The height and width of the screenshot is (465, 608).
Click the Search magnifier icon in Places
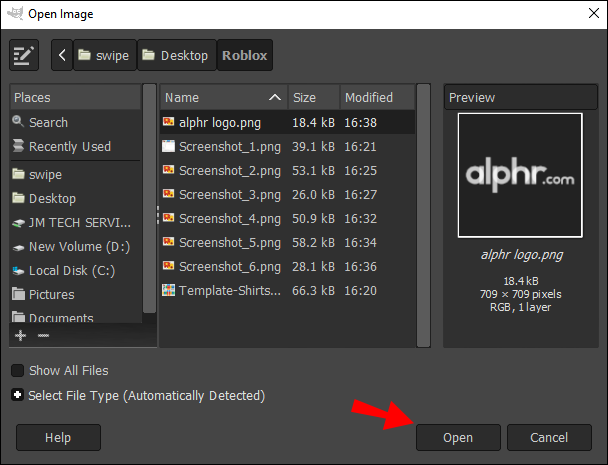click(18, 121)
